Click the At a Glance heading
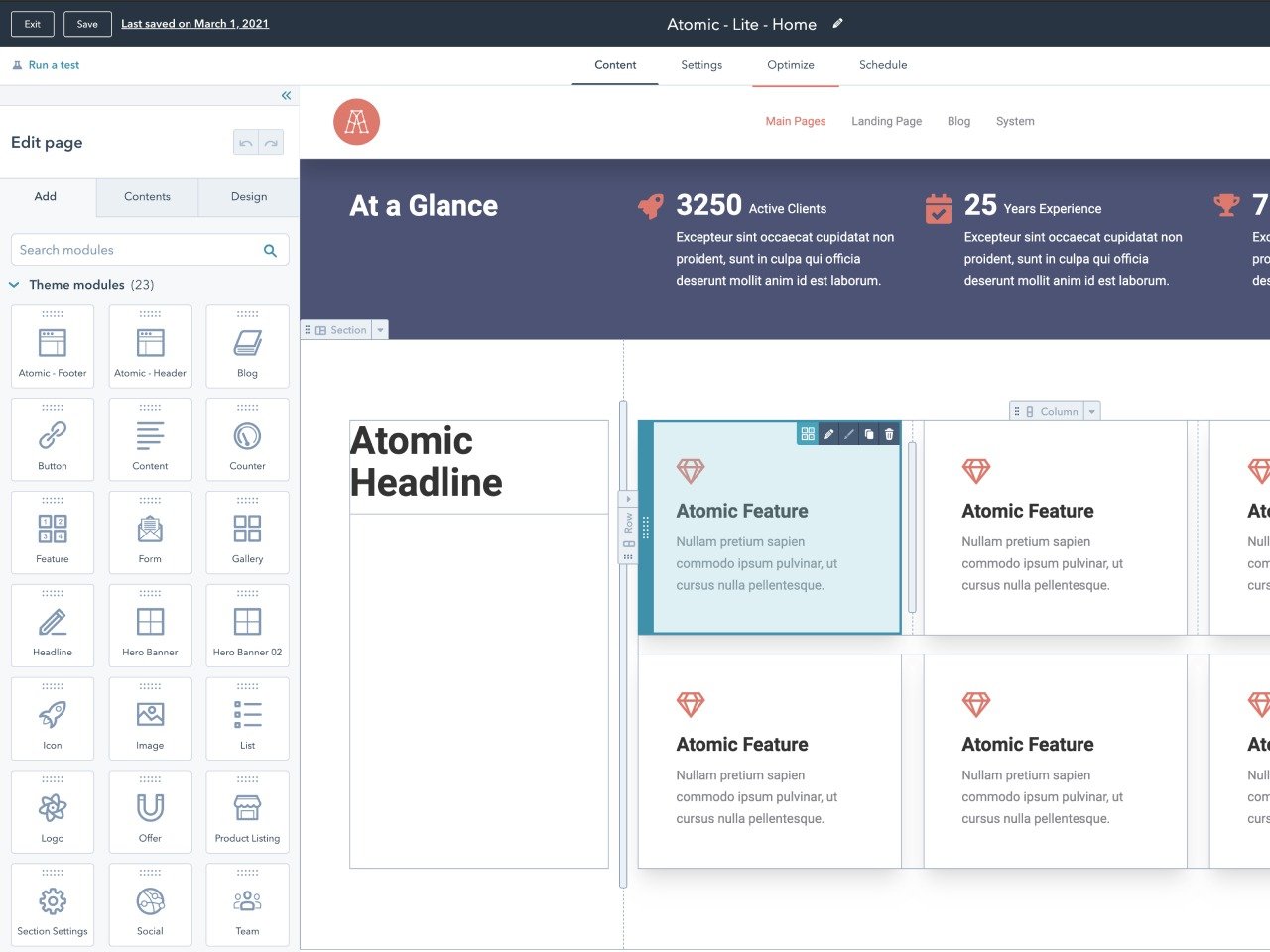The height and width of the screenshot is (952, 1270). tap(424, 206)
